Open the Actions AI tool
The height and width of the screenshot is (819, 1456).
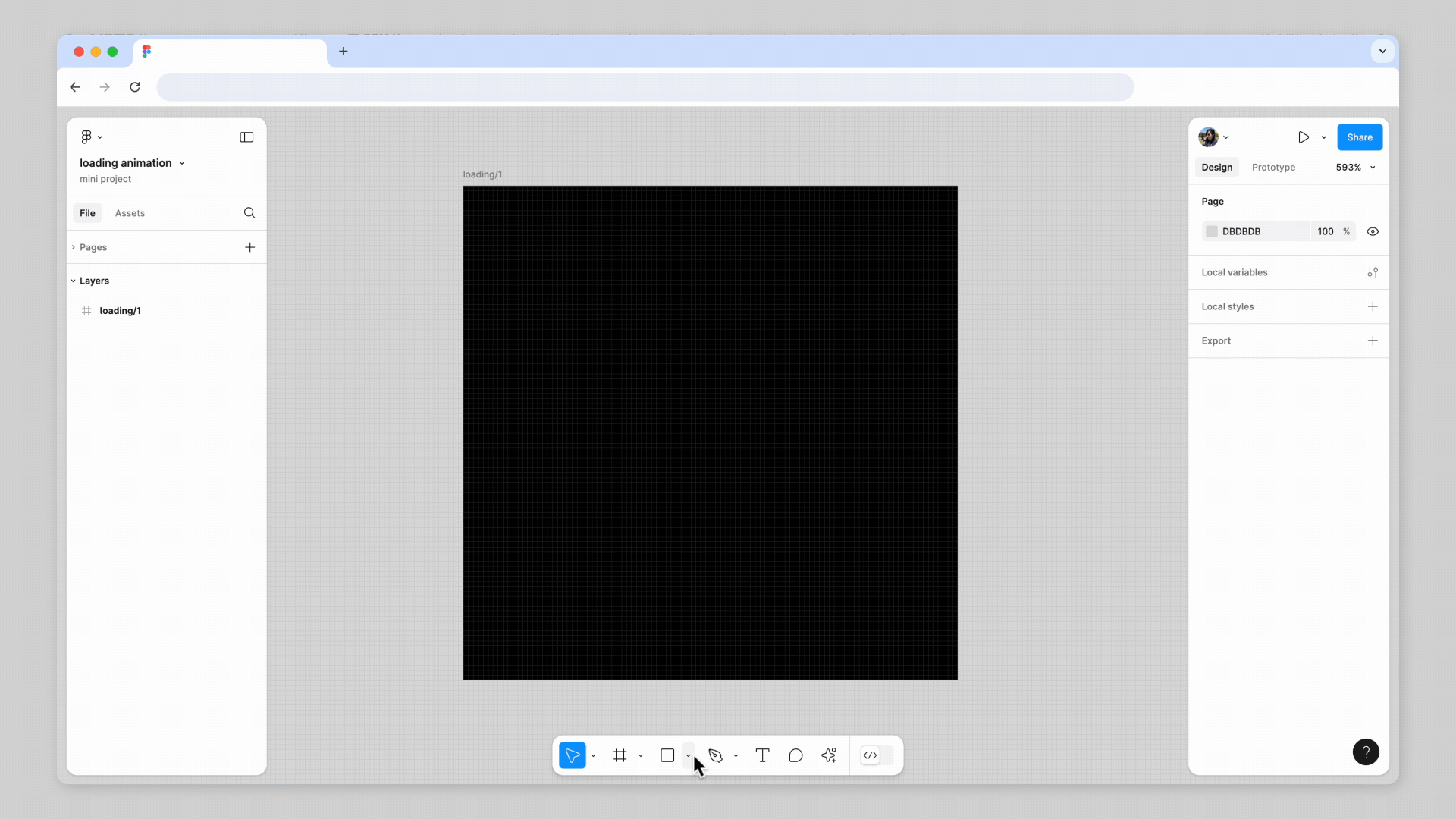pyautogui.click(x=829, y=755)
